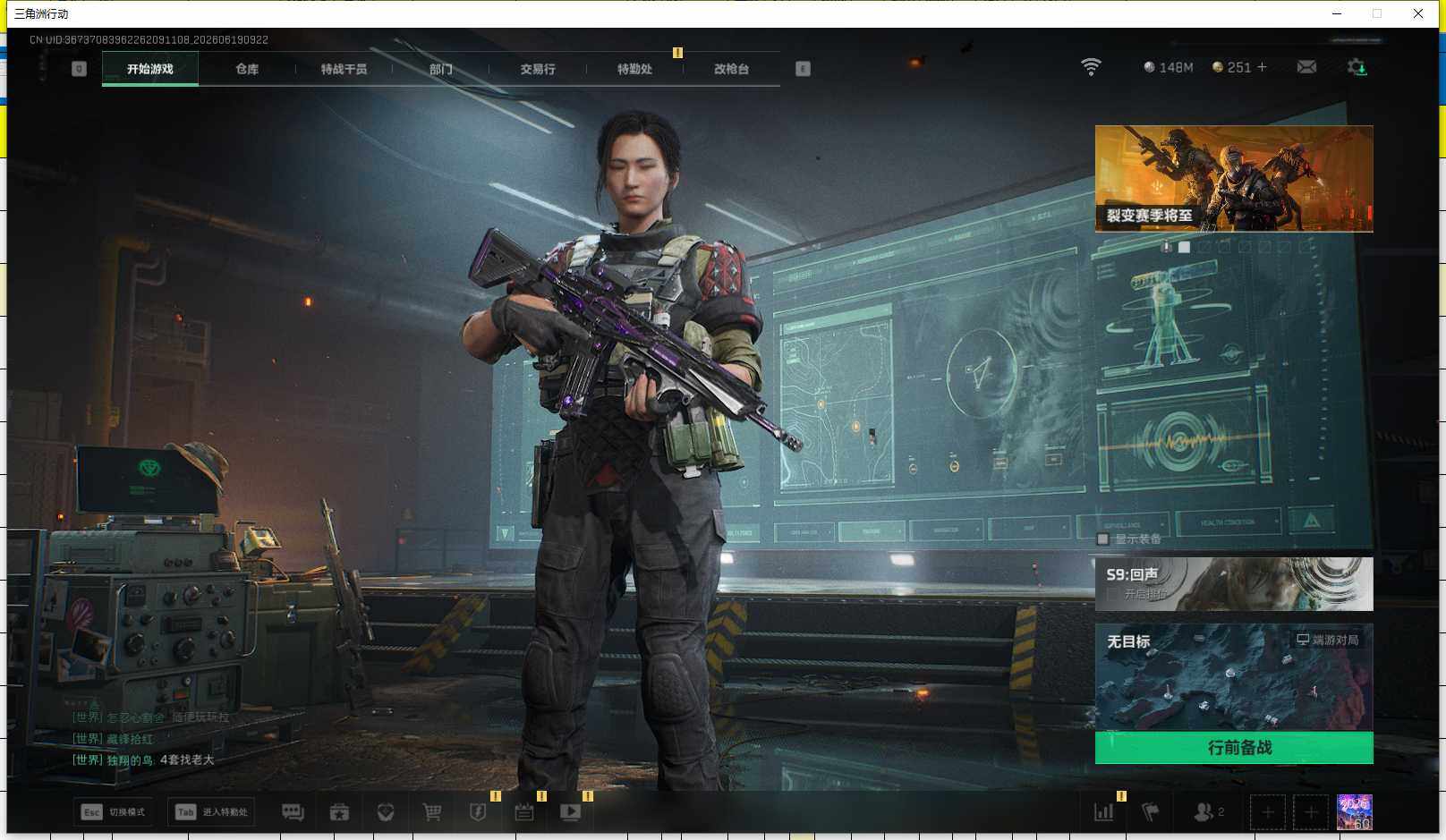Viewport: 1446px width, 840px height.
Task: Open the 裂变赛季将至 promo banner
Action: pos(1234,179)
